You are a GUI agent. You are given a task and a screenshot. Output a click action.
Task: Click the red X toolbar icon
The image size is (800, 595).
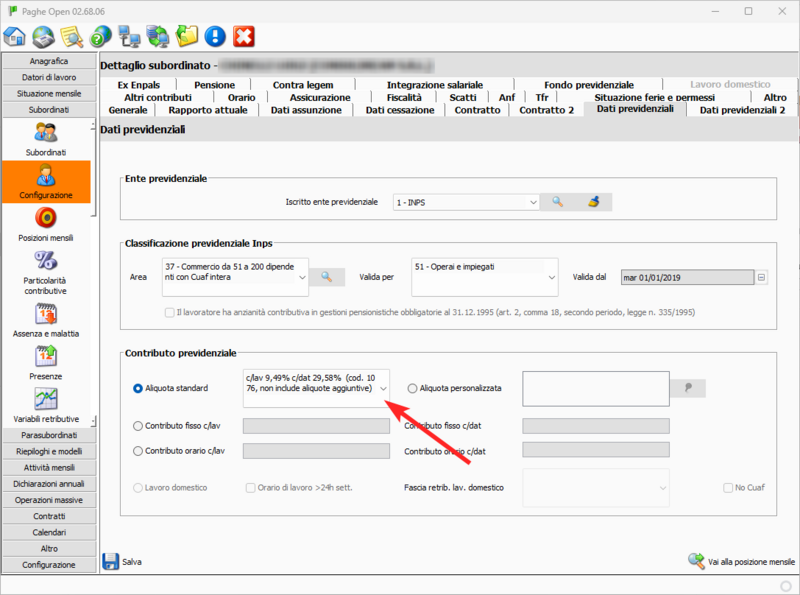[243, 37]
